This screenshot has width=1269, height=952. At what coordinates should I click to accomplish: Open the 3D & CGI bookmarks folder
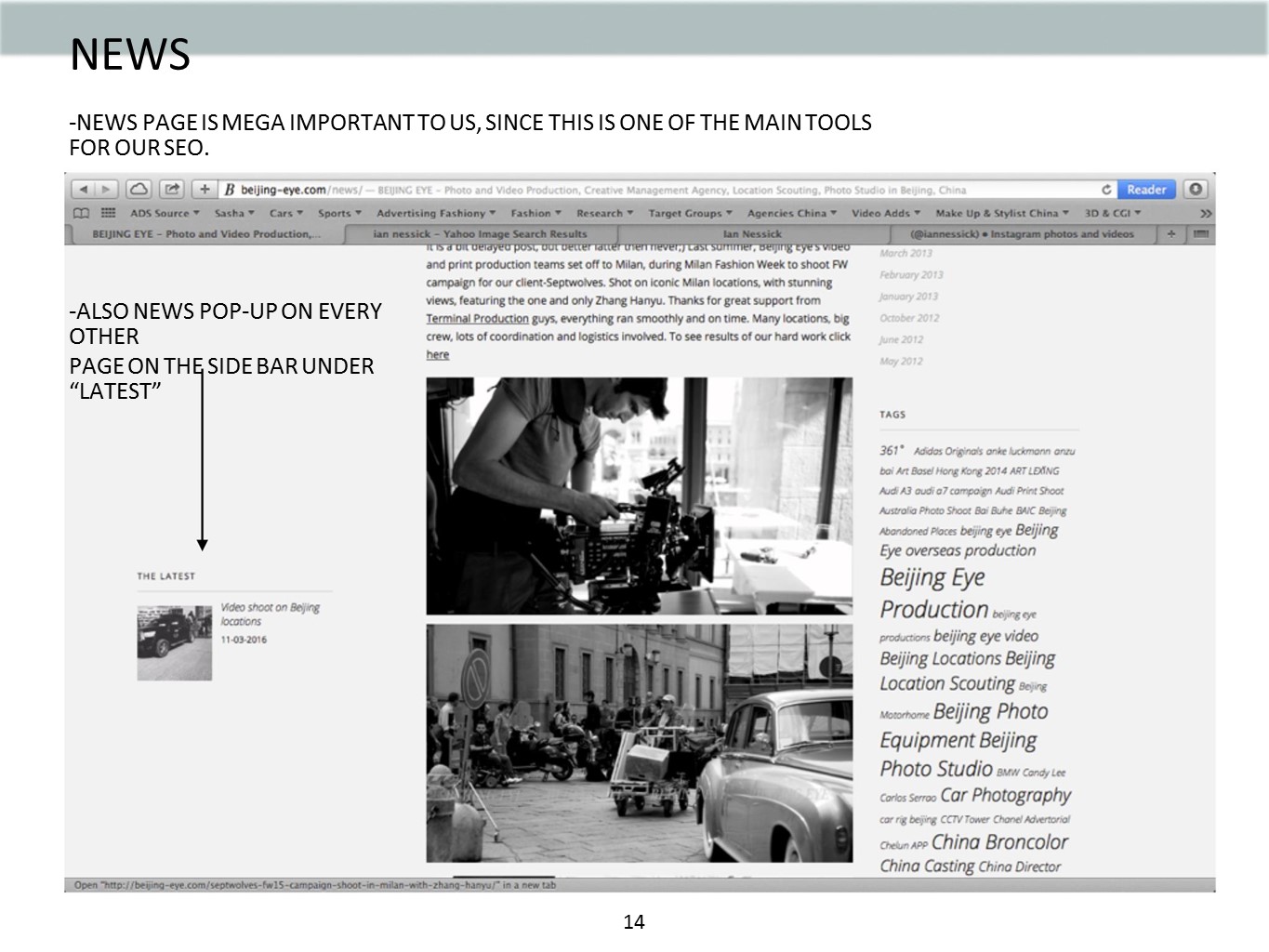[1113, 213]
